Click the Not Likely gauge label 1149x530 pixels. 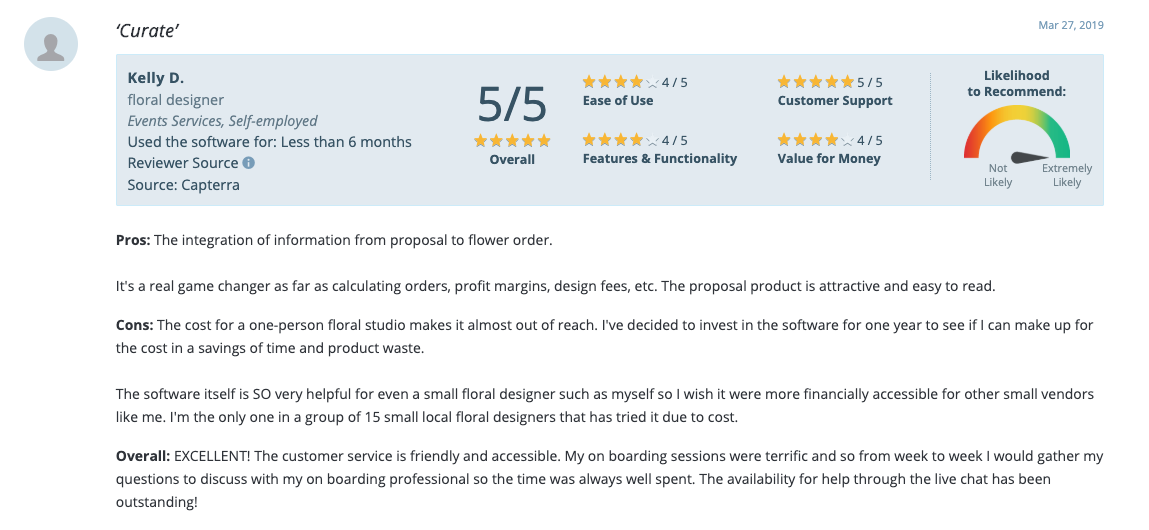click(998, 176)
